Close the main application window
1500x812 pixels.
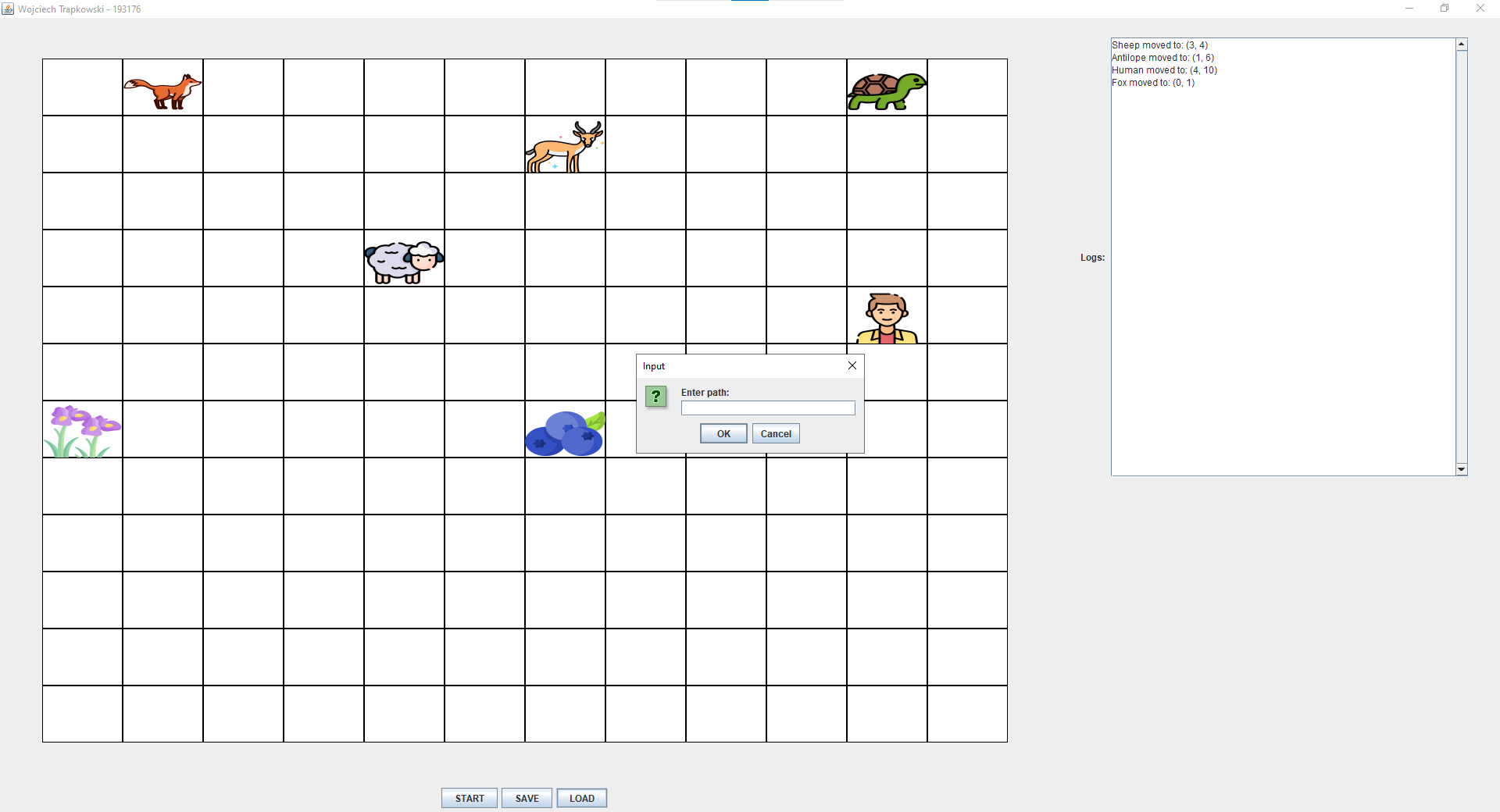point(1480,9)
